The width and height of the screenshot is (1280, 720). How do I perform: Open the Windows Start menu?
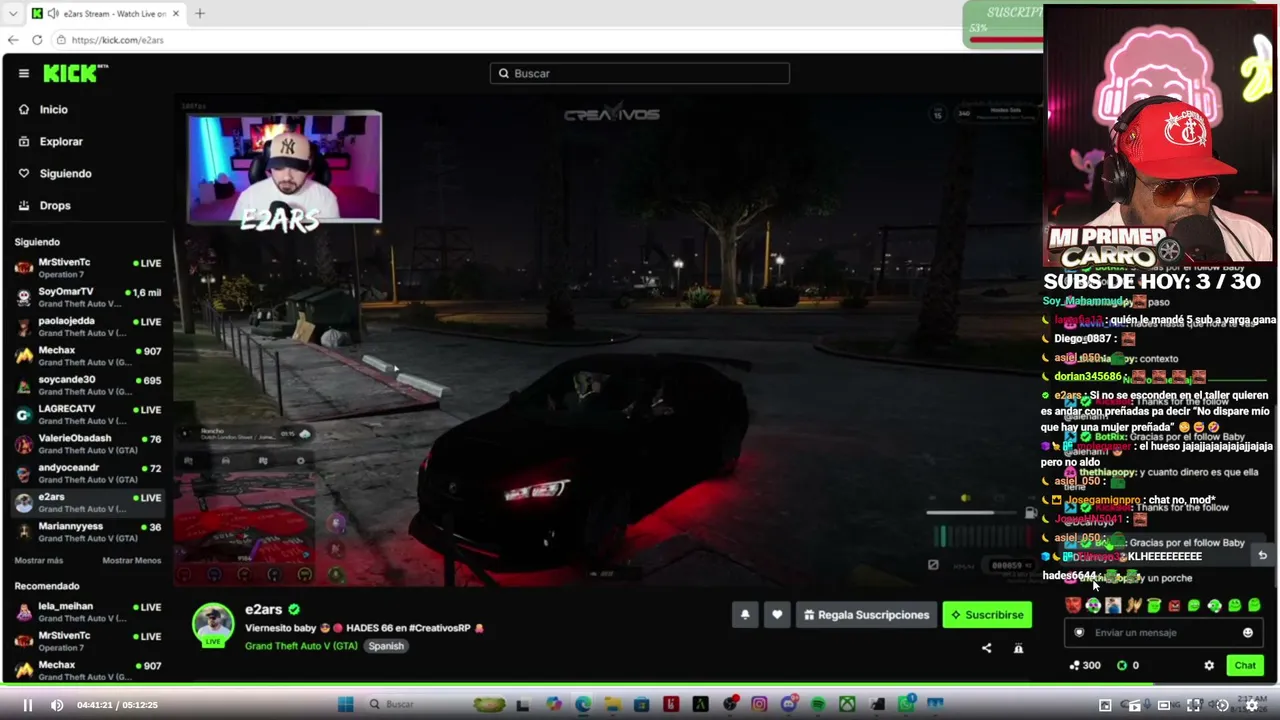coord(346,705)
